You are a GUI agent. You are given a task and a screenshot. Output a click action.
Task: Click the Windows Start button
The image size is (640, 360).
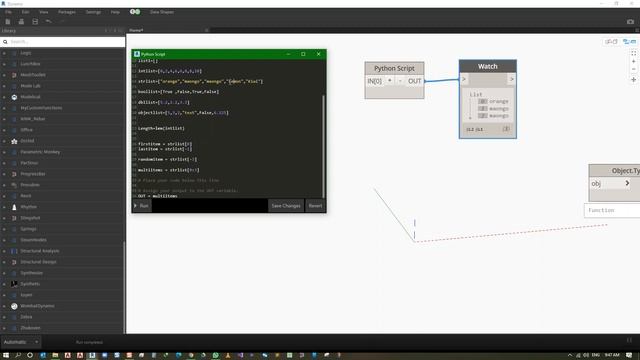click(6, 356)
